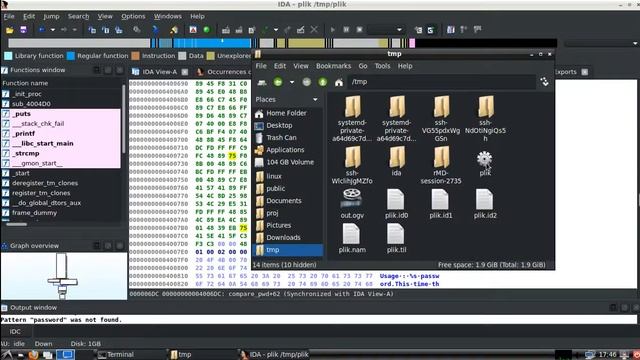
Task: Click the red A text search icon
Action: tap(193, 30)
